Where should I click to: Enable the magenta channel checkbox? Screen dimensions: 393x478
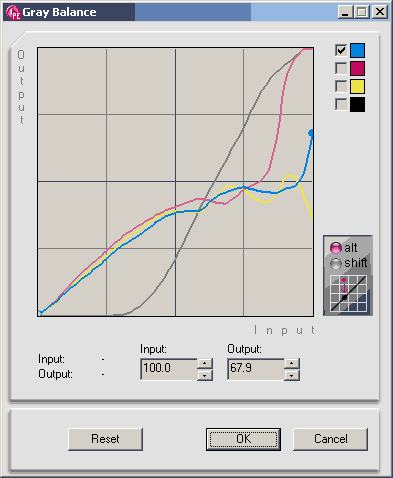pyautogui.click(x=341, y=68)
